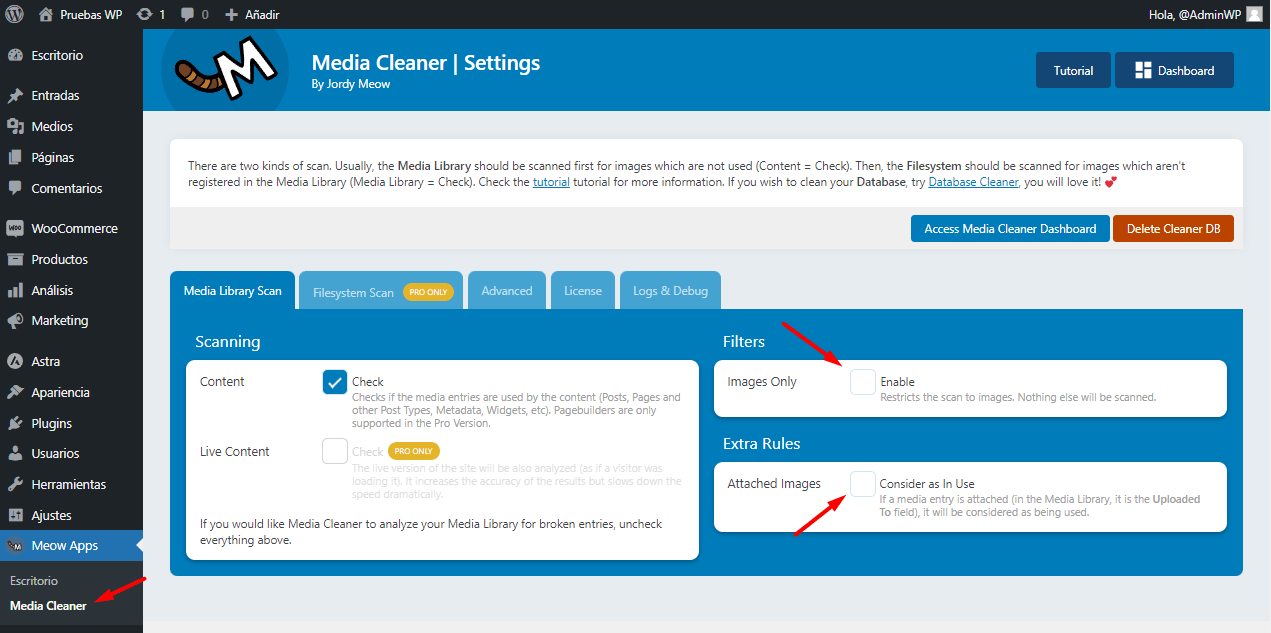Click the 'Hola, @AdminWP' greeting text
This screenshot has height=633, width=1271.
click(x=1195, y=15)
